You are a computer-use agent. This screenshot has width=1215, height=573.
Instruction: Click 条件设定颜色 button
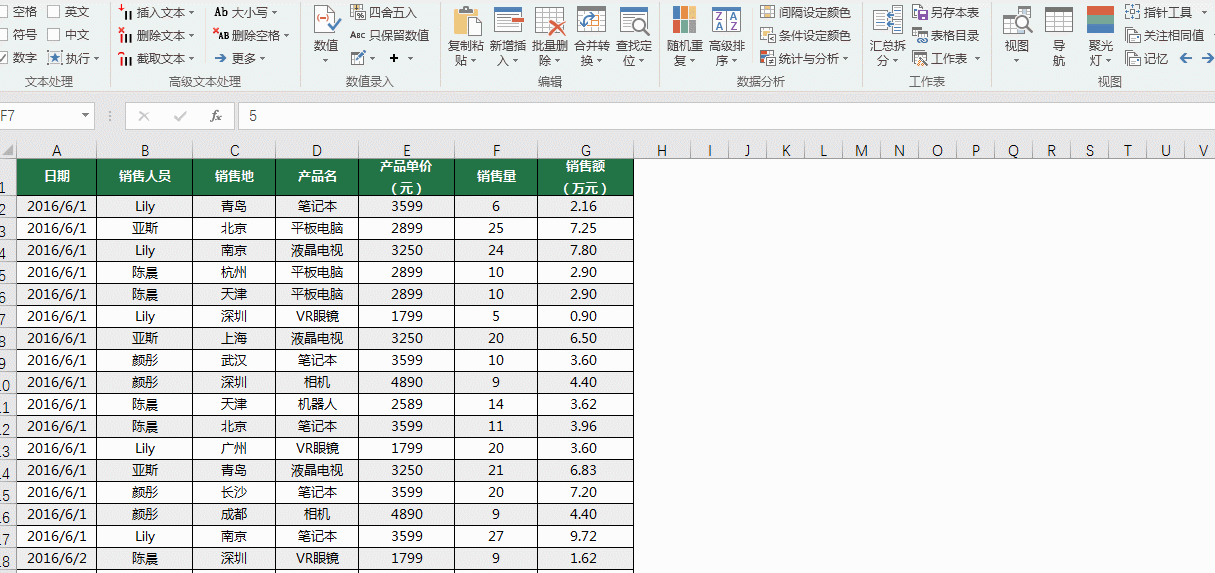805,35
